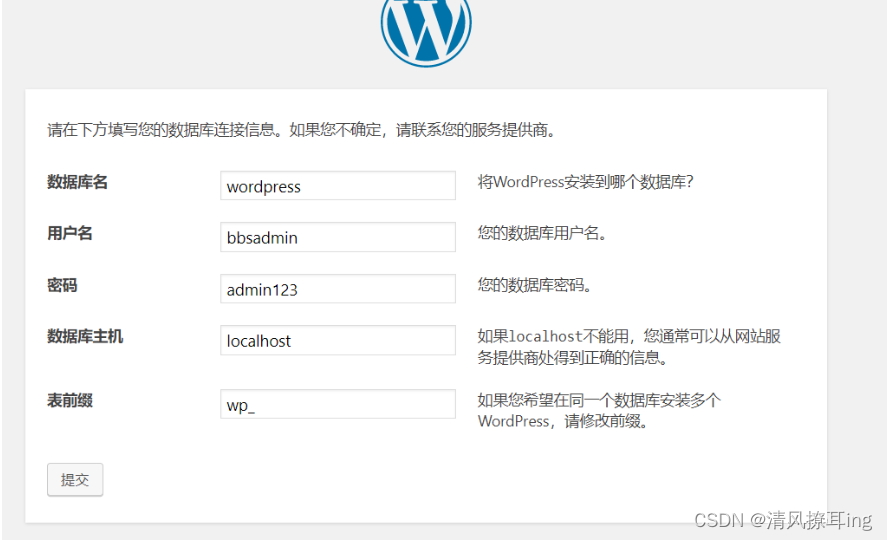Click the WordPress logo at top
The width and height of the screenshot is (887, 540).
click(426, 31)
